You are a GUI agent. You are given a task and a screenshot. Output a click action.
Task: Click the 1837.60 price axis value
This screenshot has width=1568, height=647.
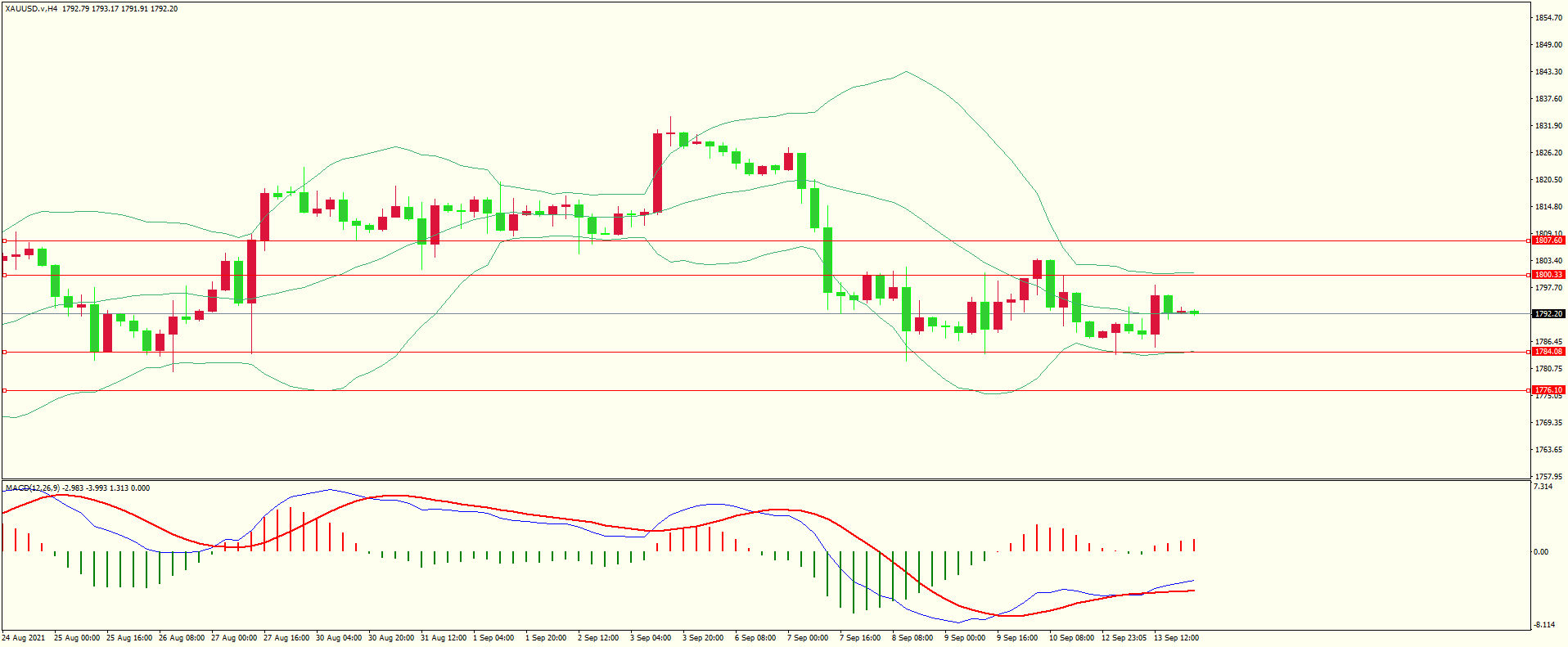[x=1548, y=98]
